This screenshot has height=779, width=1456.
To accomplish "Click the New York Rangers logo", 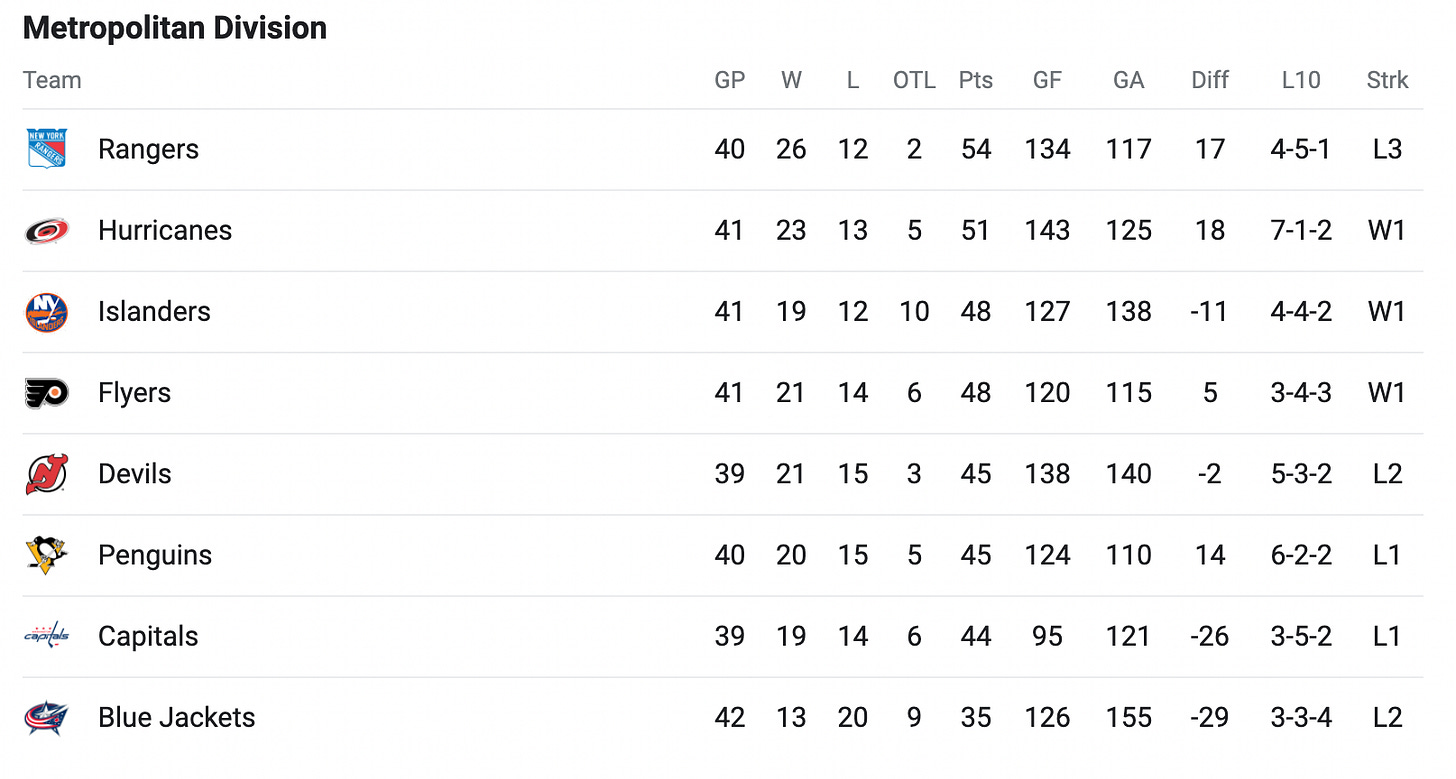I will coord(46,149).
